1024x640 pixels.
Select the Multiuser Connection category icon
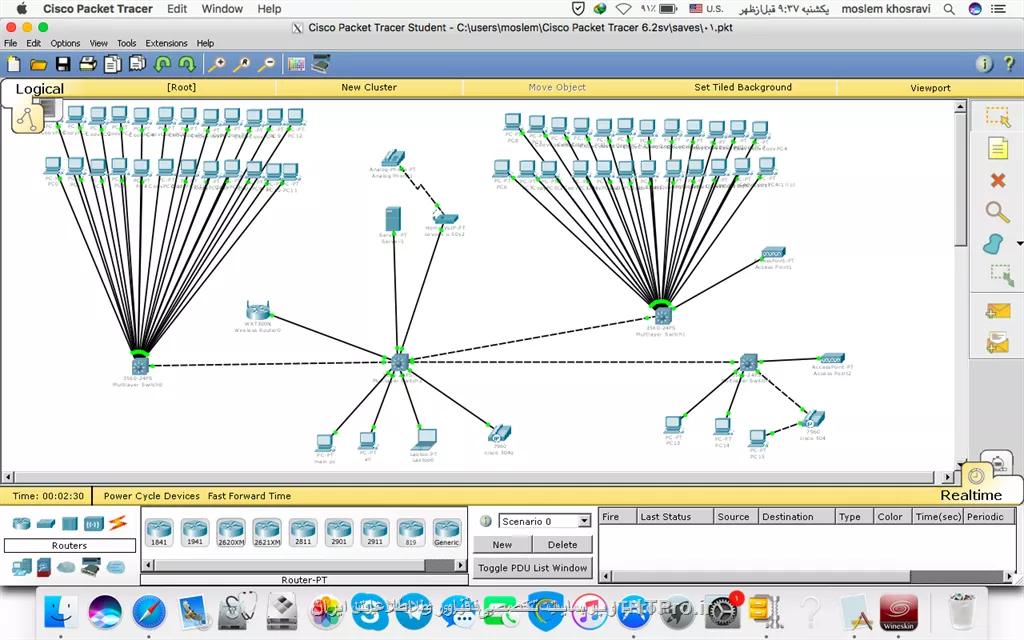116,567
